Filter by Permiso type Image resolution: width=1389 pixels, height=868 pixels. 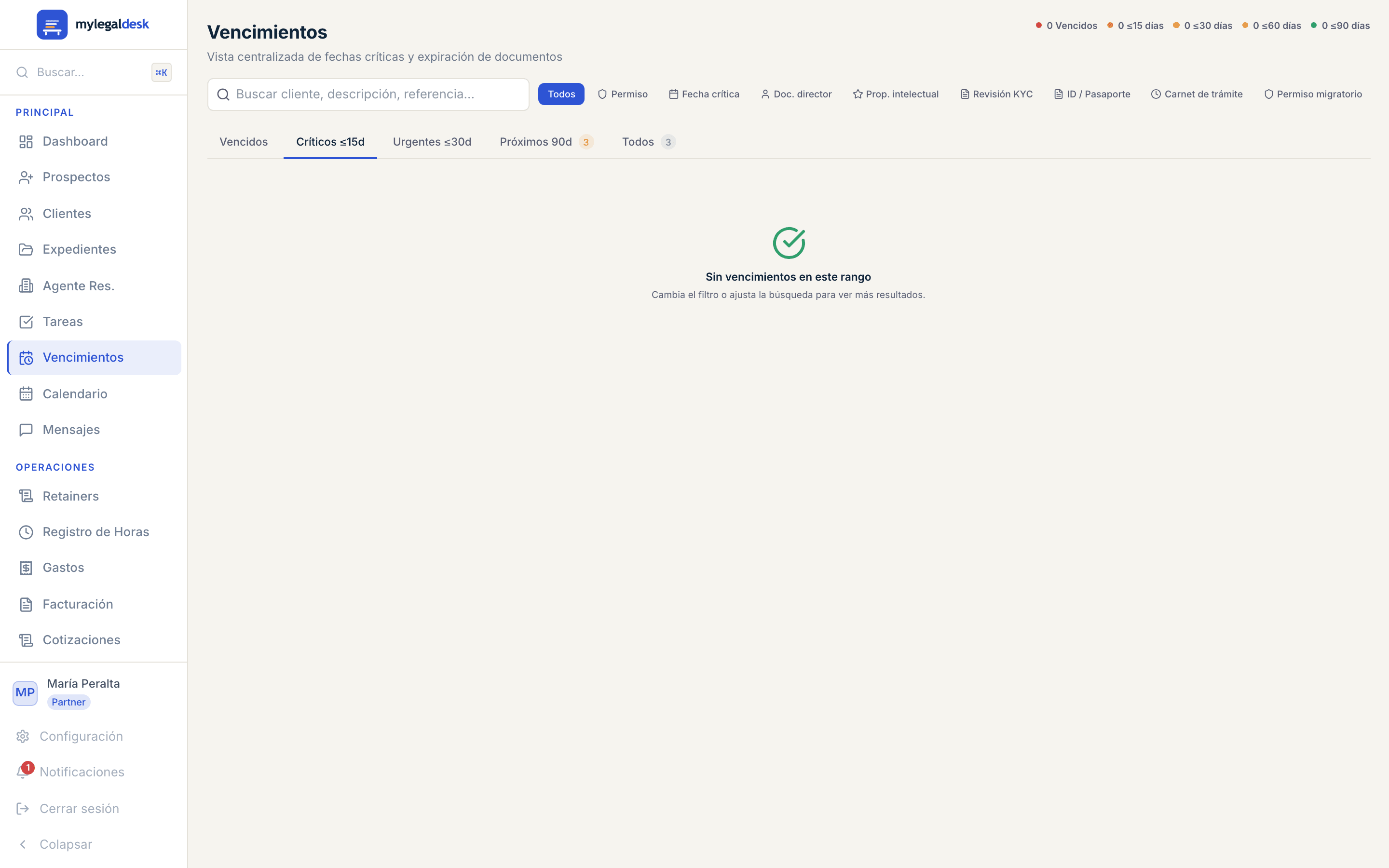pyautogui.click(x=623, y=94)
